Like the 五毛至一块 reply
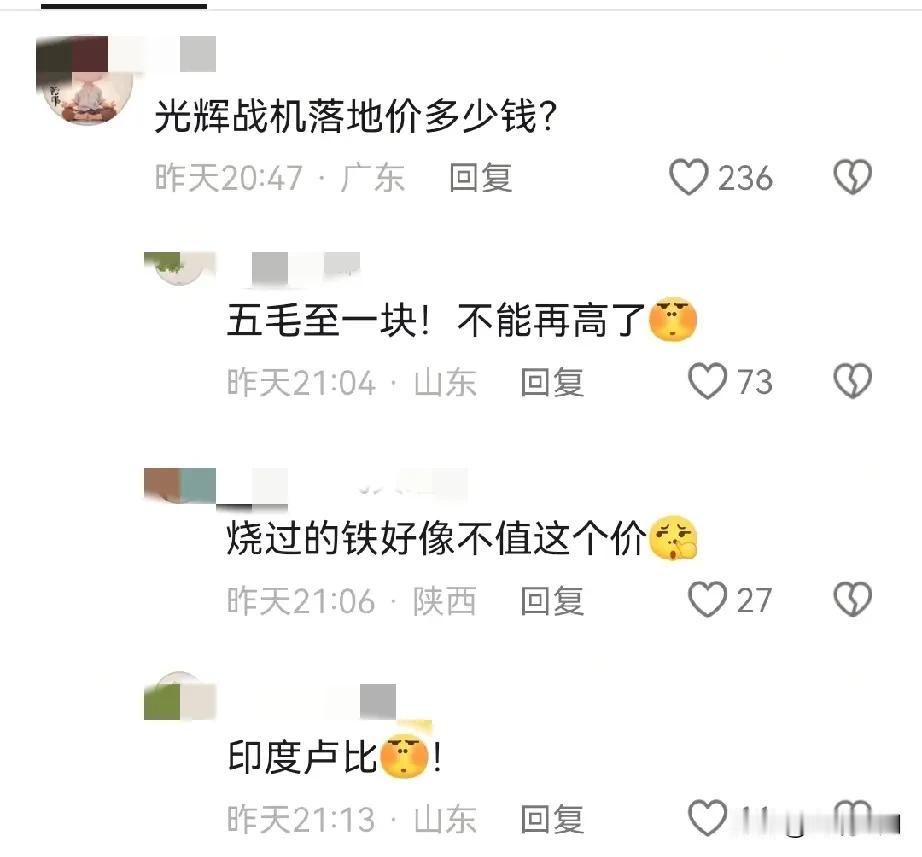The width and height of the screenshot is (922, 857). point(707,381)
